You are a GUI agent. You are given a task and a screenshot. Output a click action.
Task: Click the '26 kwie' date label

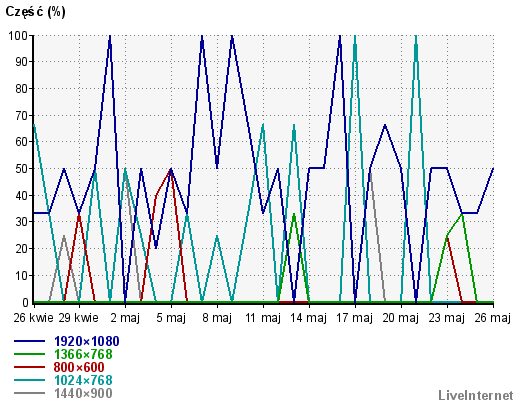click(33, 318)
